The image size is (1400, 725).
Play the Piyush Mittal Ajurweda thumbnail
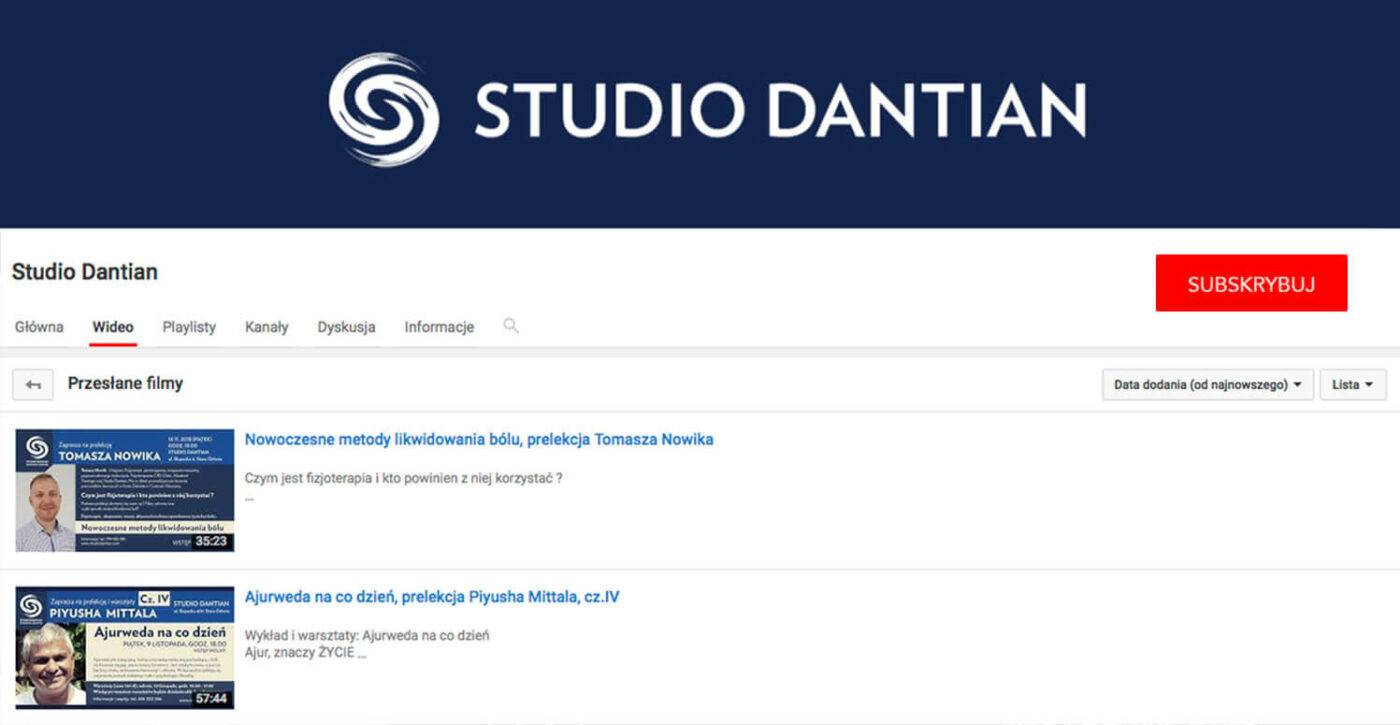[124, 647]
